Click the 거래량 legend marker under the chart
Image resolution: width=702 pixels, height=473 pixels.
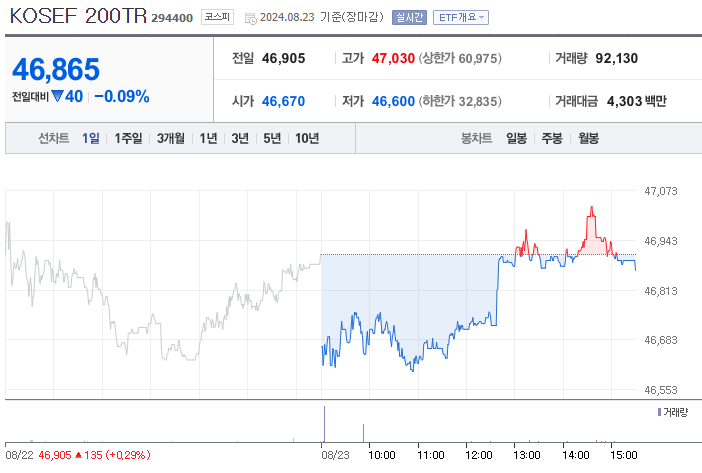(659, 412)
